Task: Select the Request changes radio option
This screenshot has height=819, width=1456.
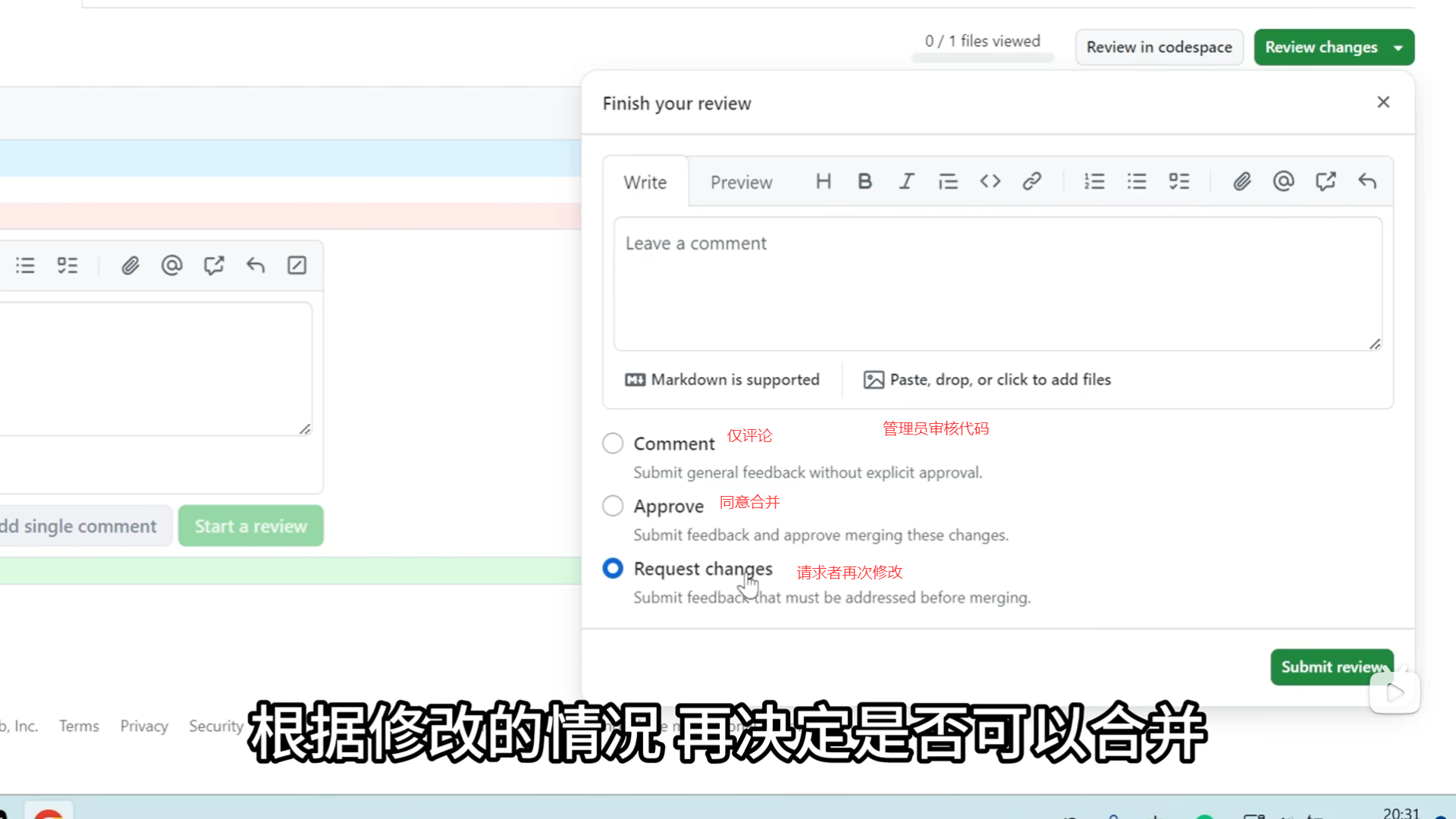Action: (x=613, y=568)
